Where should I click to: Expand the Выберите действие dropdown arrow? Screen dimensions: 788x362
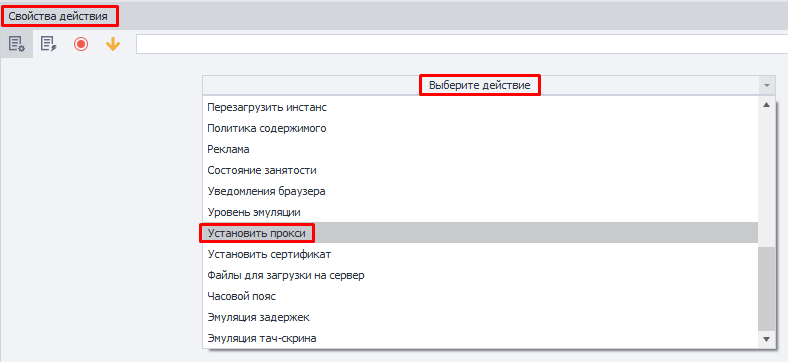pyautogui.click(x=766, y=85)
